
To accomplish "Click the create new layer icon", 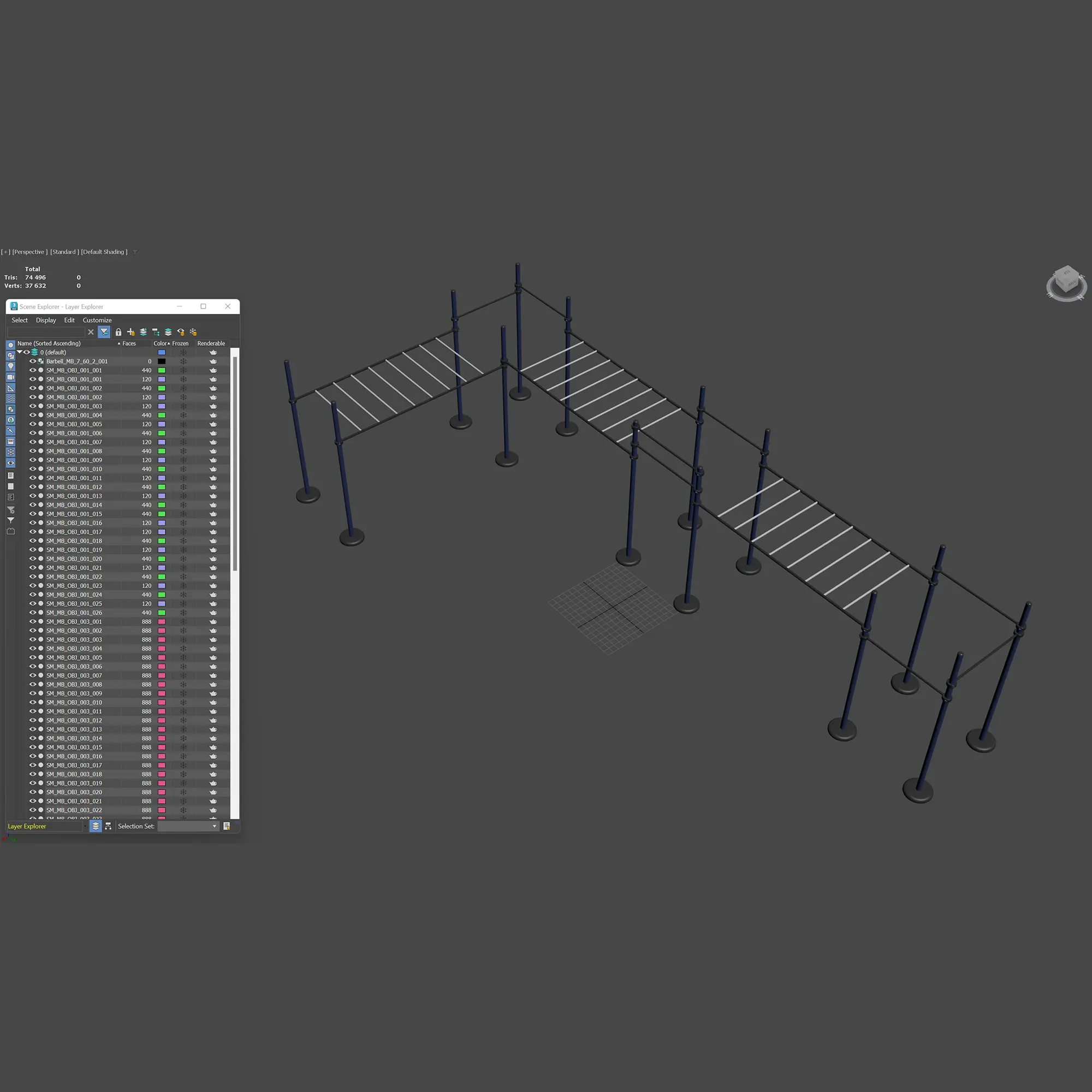I will point(130,332).
